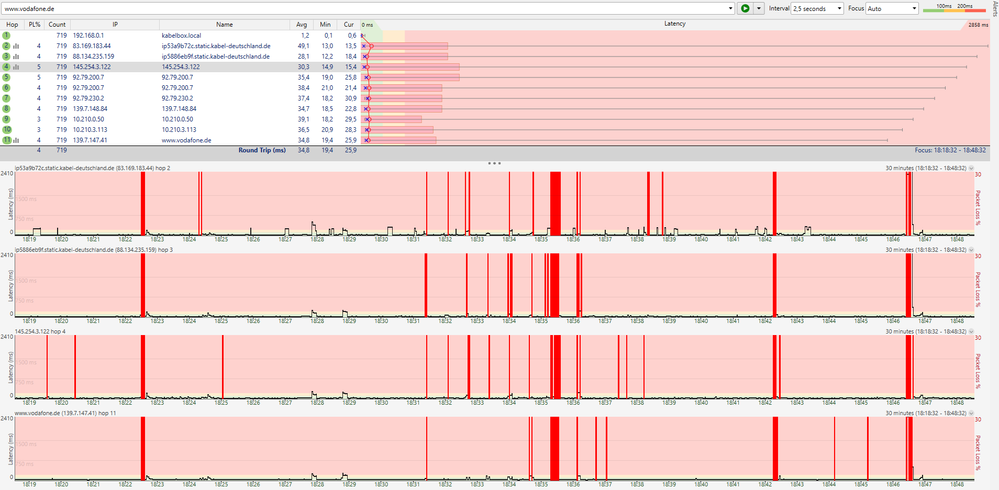Select 139.7.148.84 in the IP column
The width and height of the screenshot is (999, 490).
tap(90, 108)
